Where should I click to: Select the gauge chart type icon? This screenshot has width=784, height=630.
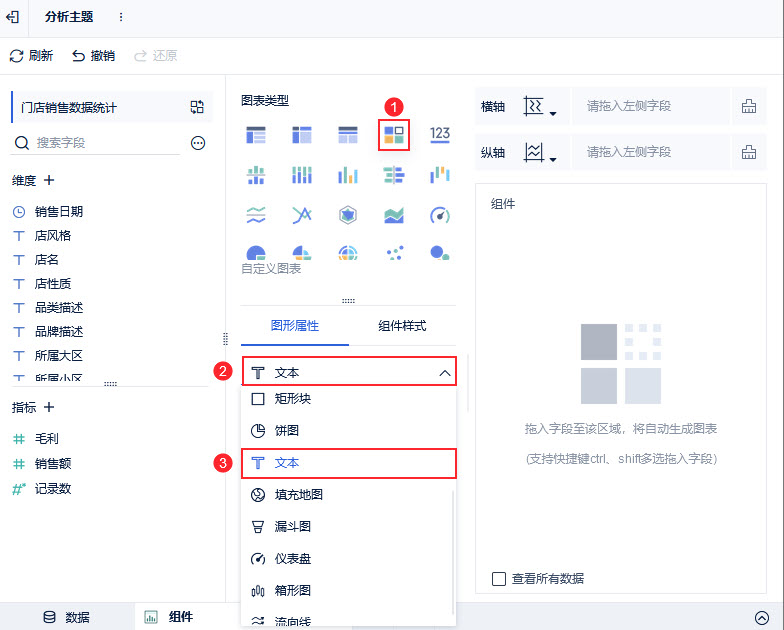point(440,216)
